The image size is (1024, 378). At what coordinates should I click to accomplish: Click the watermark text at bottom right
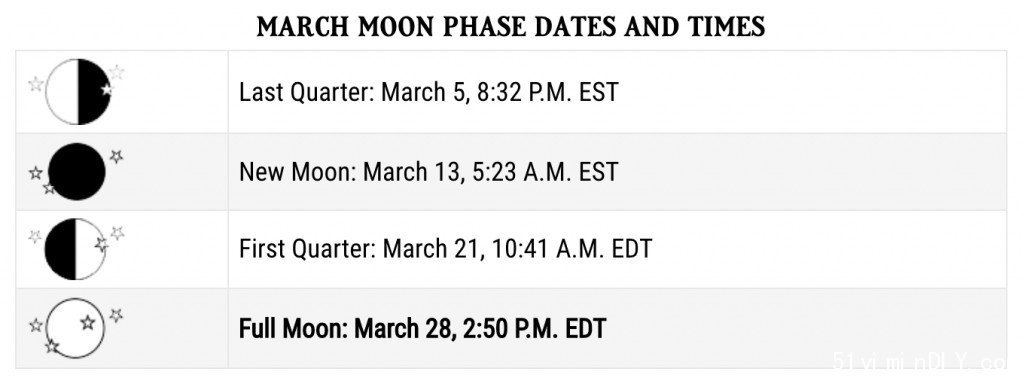(x=928, y=363)
